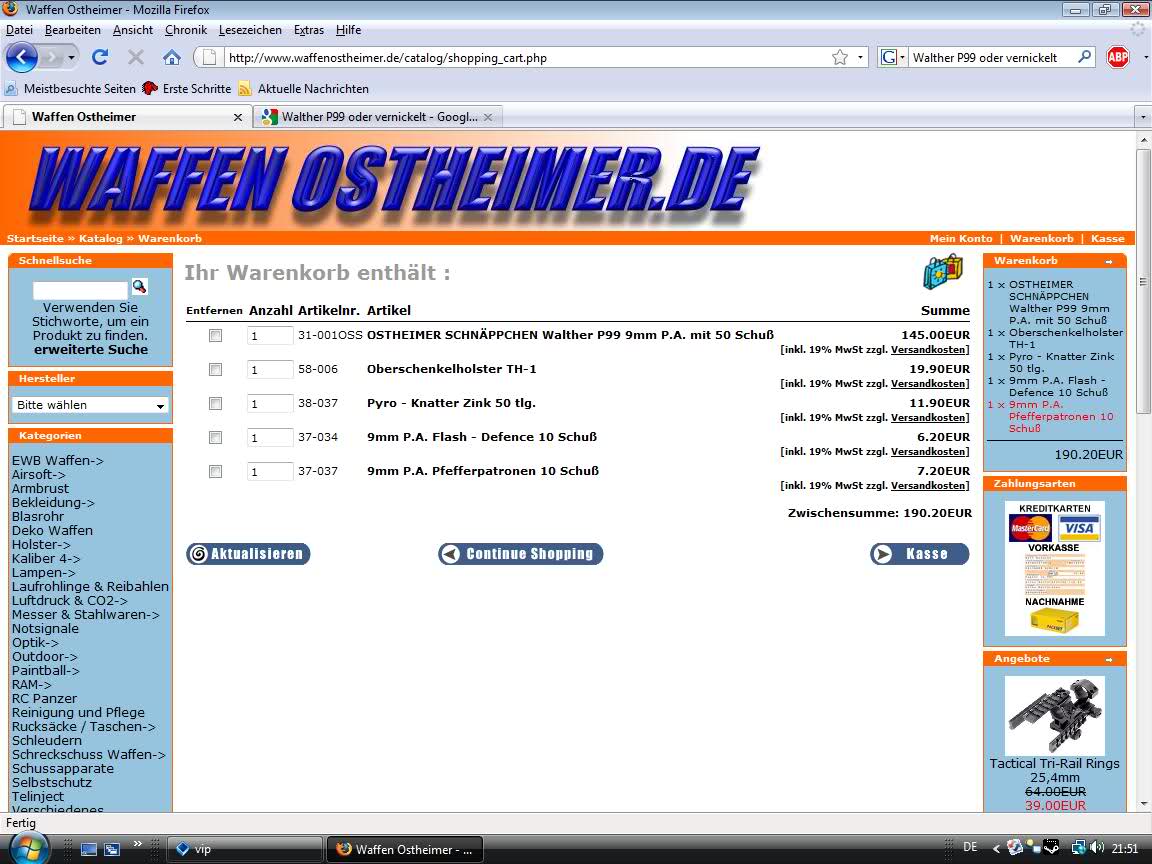The width and height of the screenshot is (1152, 864).
Task: Click the URL address field
Action: click(x=527, y=57)
